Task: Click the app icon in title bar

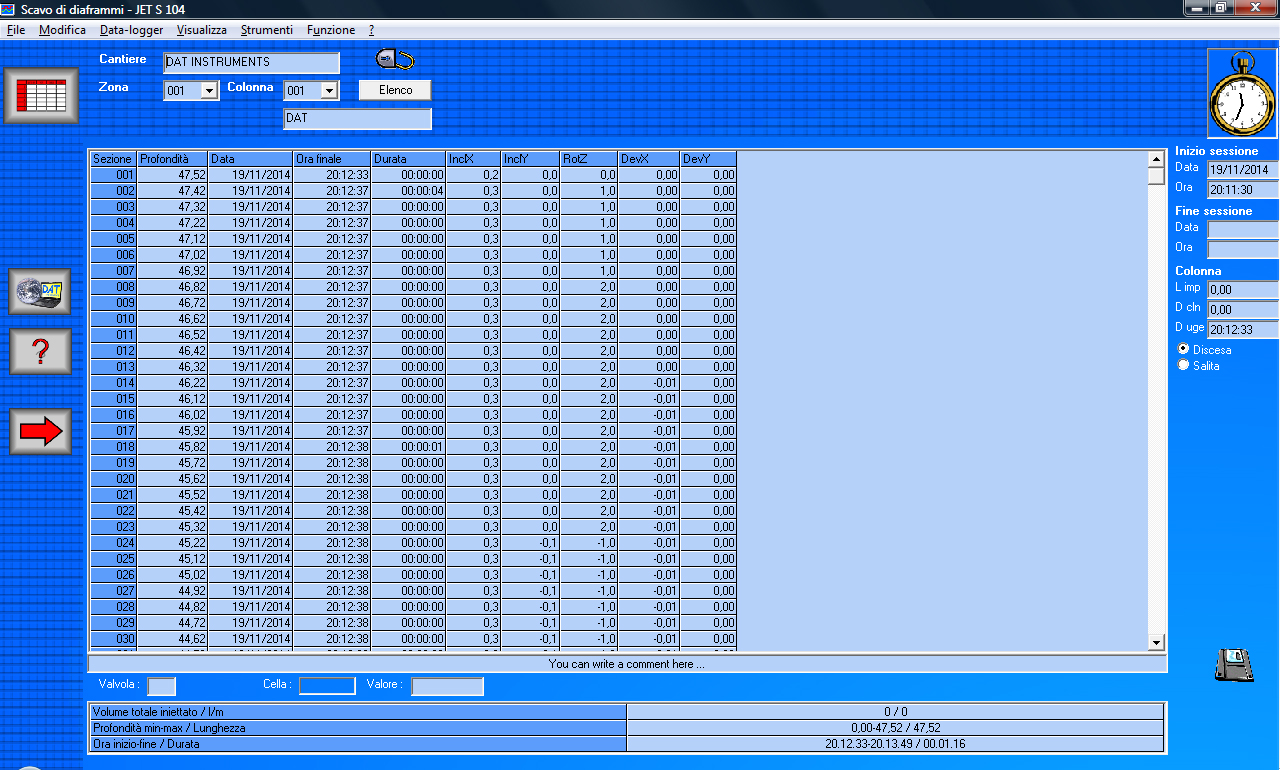Action: click(9, 9)
